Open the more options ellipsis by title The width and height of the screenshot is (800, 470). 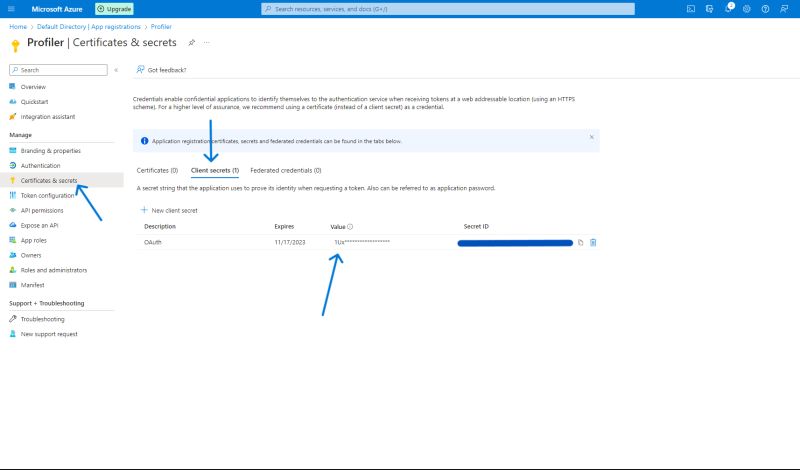(207, 42)
